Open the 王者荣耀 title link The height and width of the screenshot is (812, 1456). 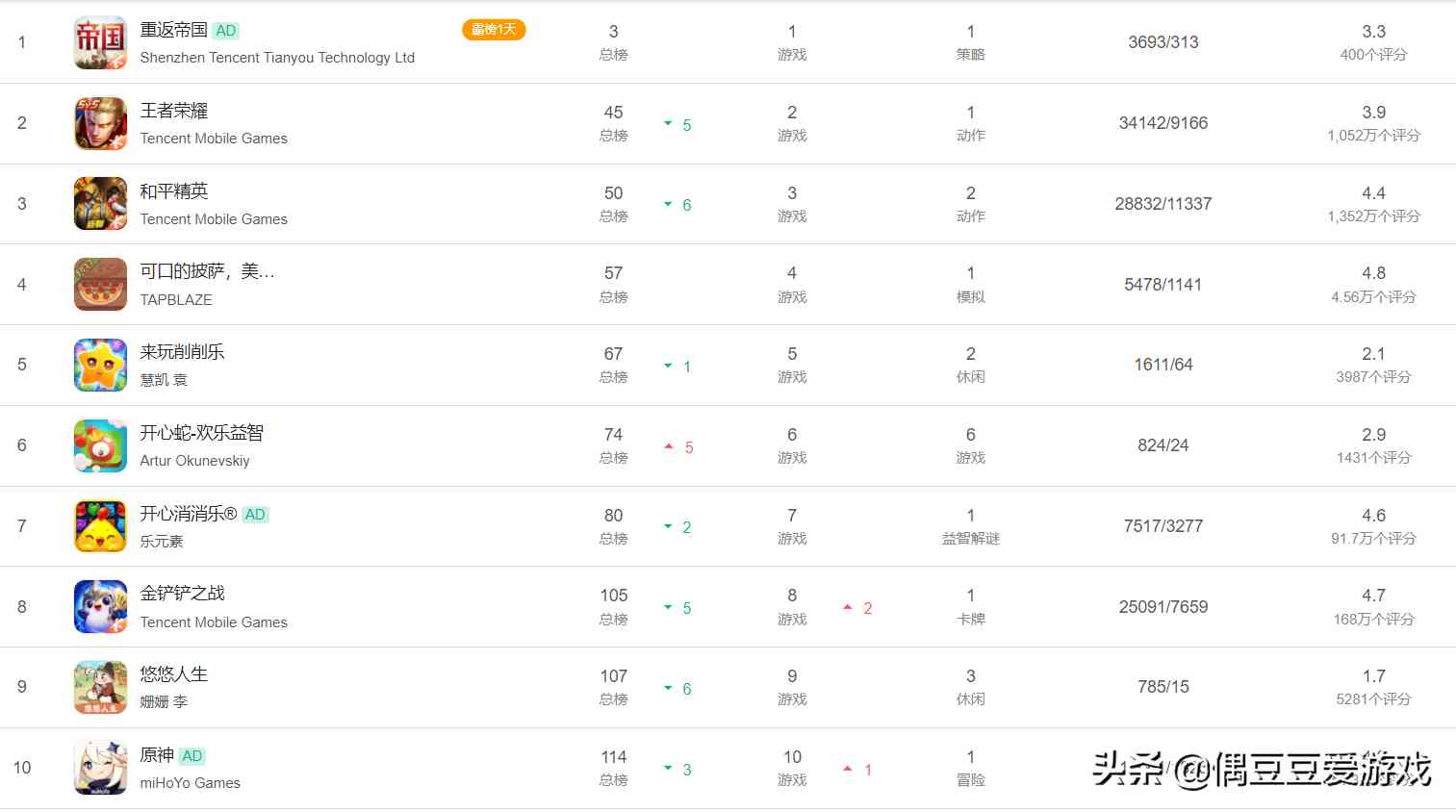(x=174, y=111)
